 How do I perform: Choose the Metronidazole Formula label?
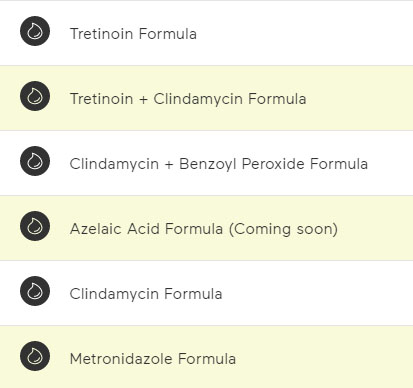(153, 359)
